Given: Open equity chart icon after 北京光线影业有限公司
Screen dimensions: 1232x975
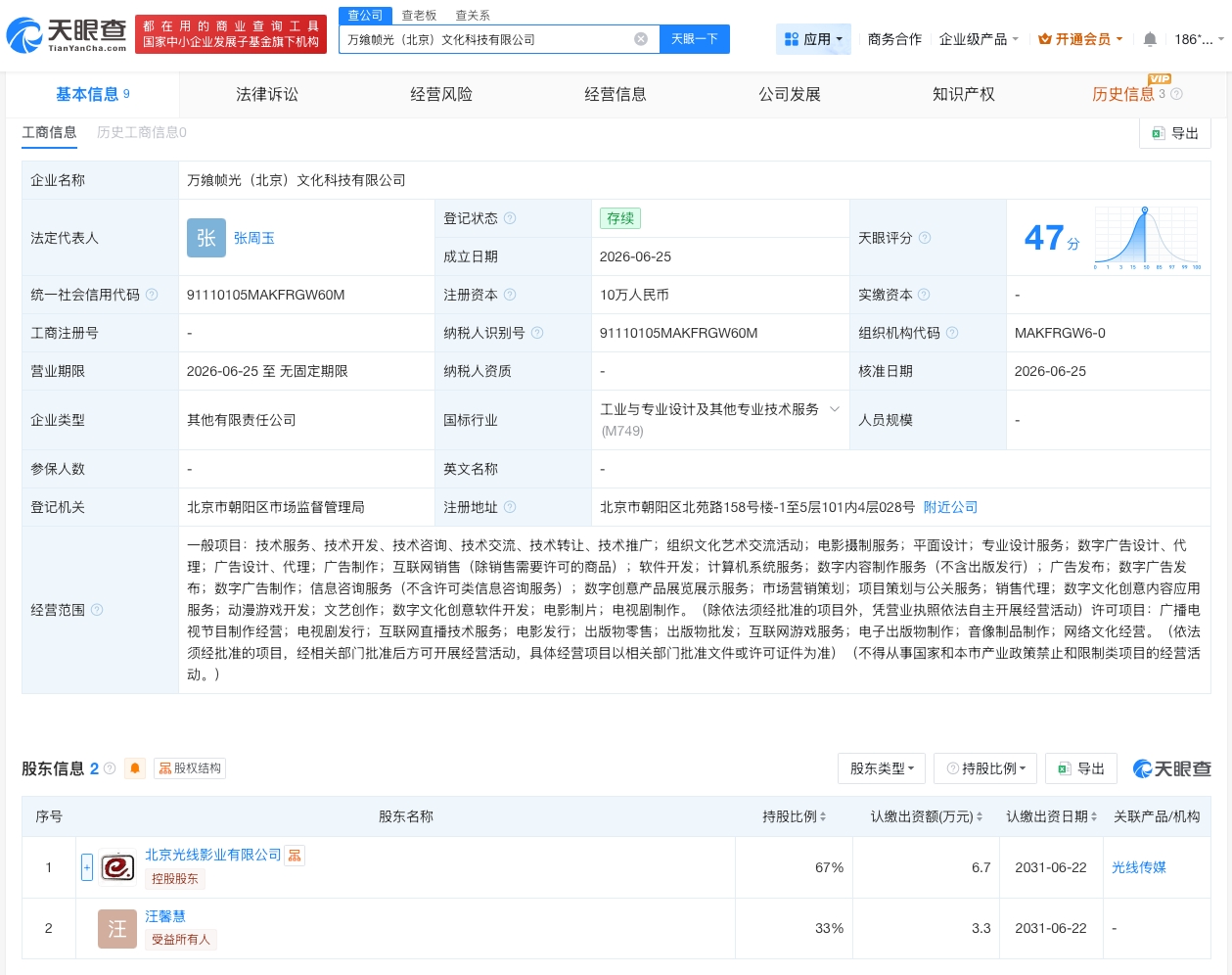Looking at the screenshot, I should click(295, 856).
